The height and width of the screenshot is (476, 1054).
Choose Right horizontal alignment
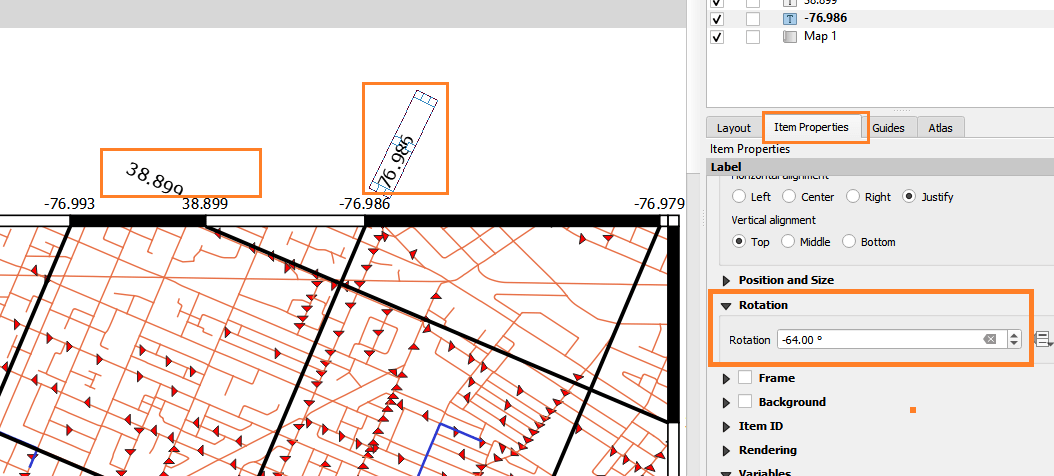point(853,197)
